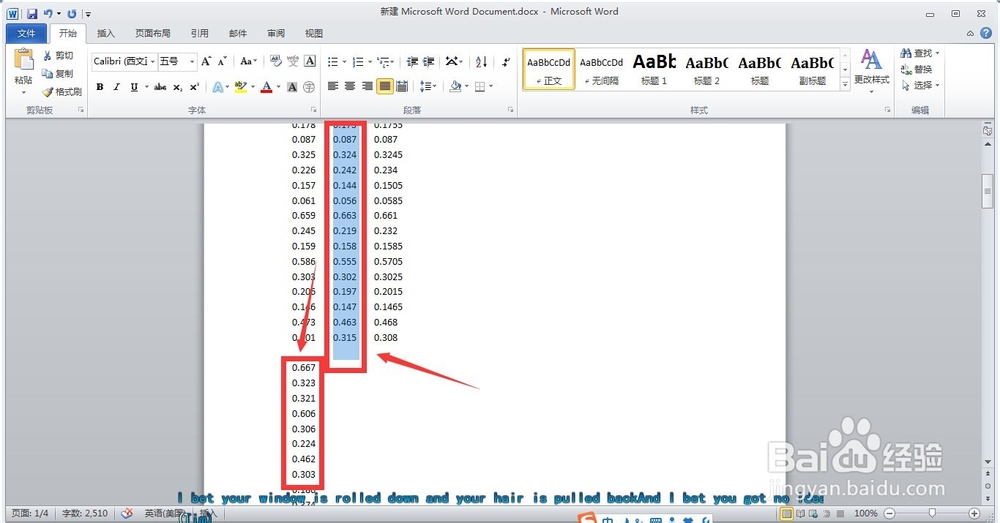Toggle Character Shading
Screen dimensions: 1000x523
(x=292, y=87)
